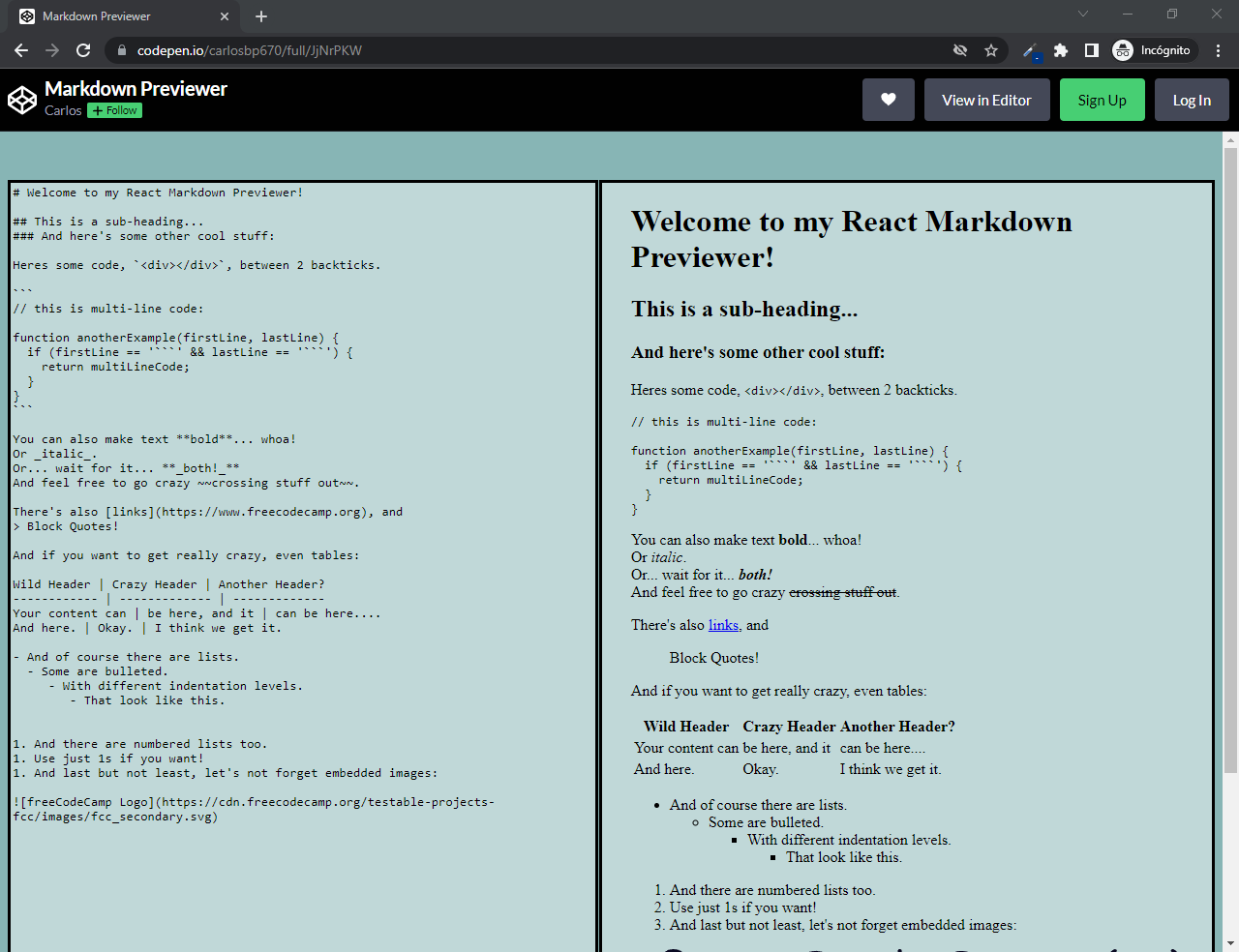Open Chrome's three-dot menu

point(1218,50)
